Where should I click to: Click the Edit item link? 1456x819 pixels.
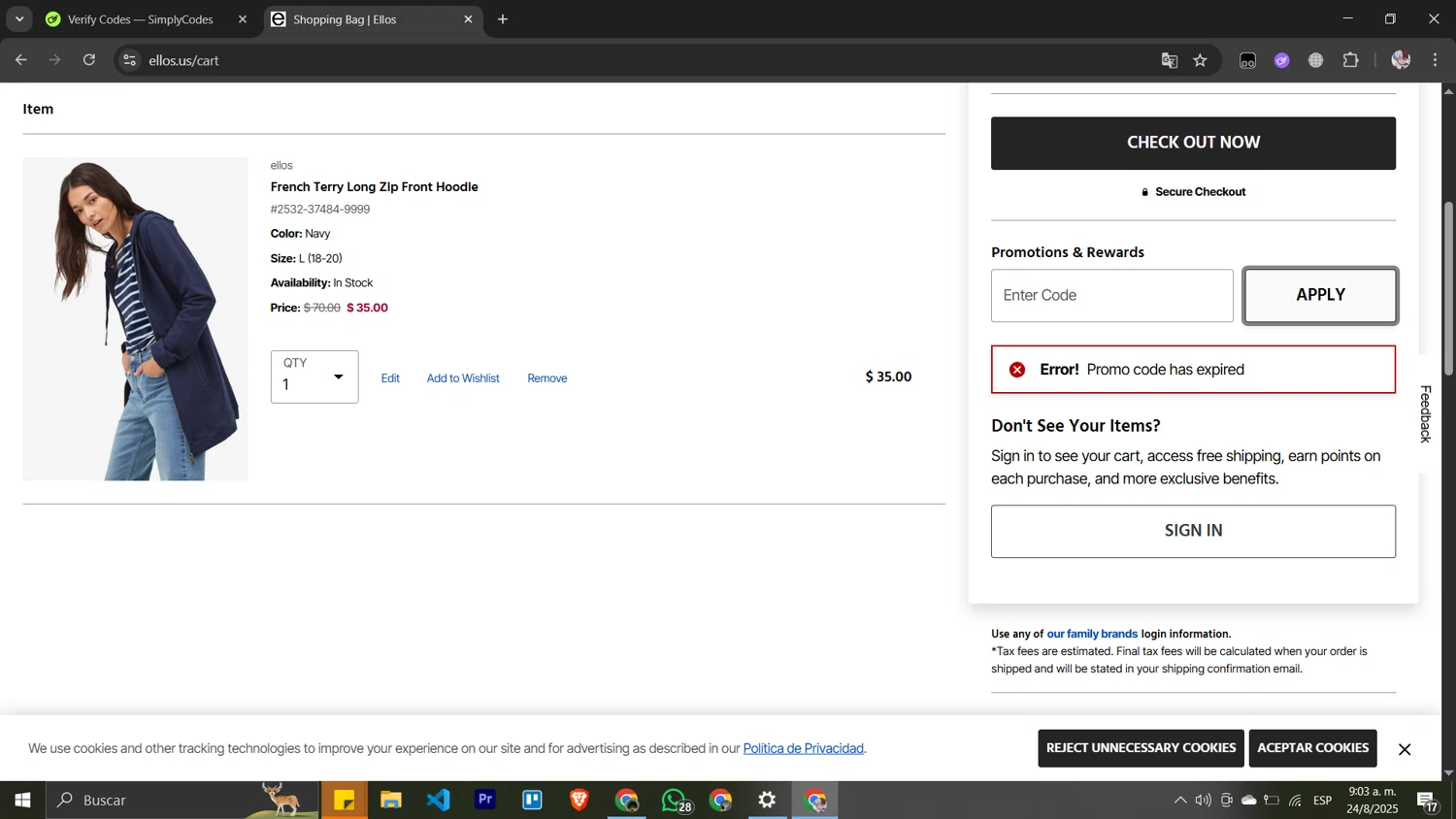tap(390, 378)
